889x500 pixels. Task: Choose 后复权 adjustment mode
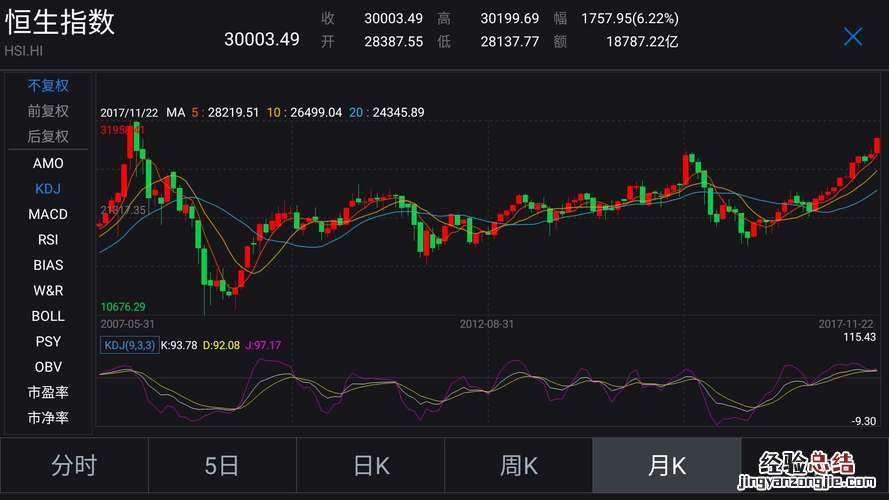click(48, 136)
